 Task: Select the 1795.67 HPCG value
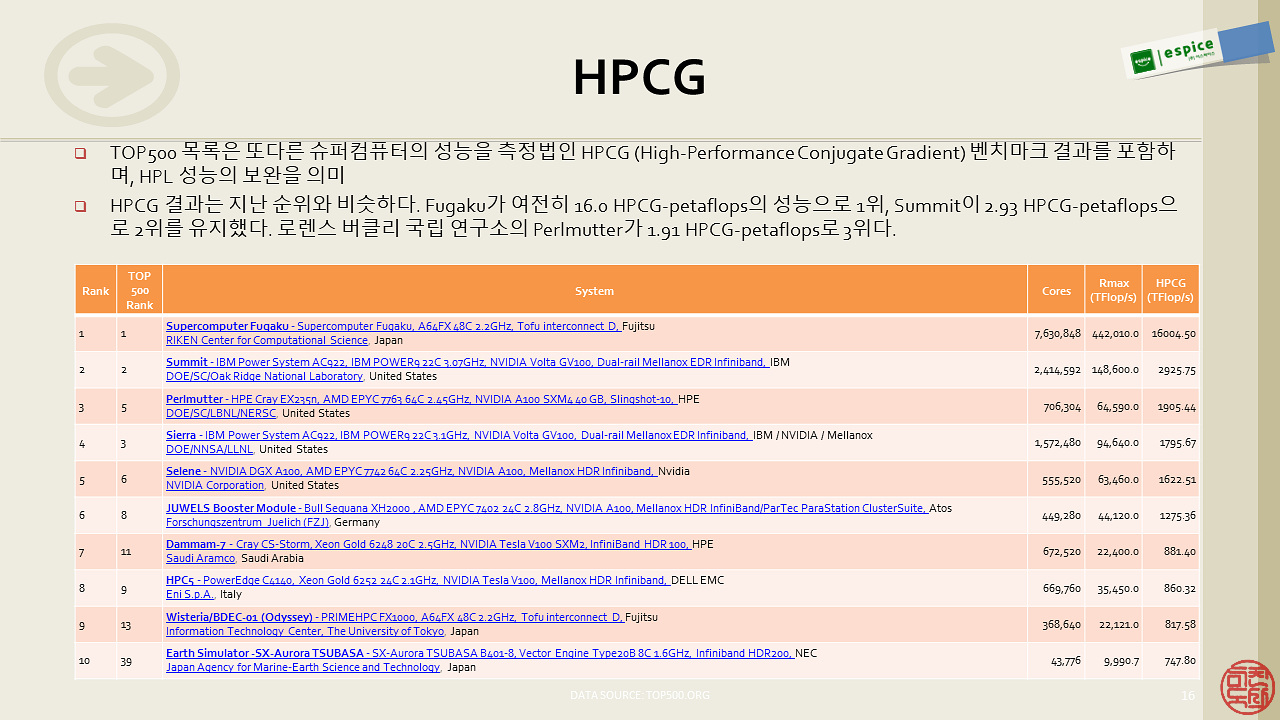pyautogui.click(x=1177, y=442)
